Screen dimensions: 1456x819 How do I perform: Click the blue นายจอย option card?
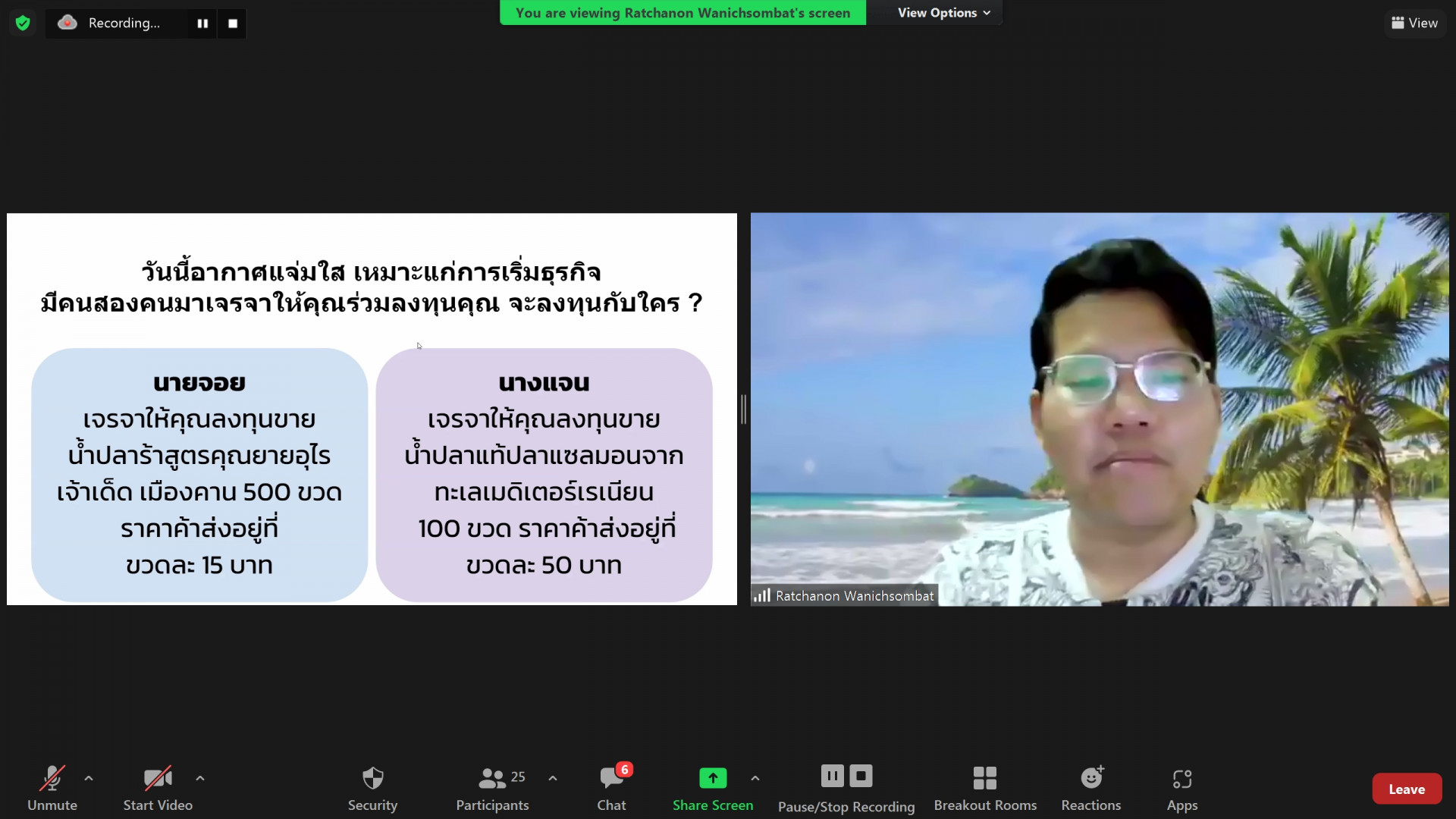pyautogui.click(x=199, y=475)
